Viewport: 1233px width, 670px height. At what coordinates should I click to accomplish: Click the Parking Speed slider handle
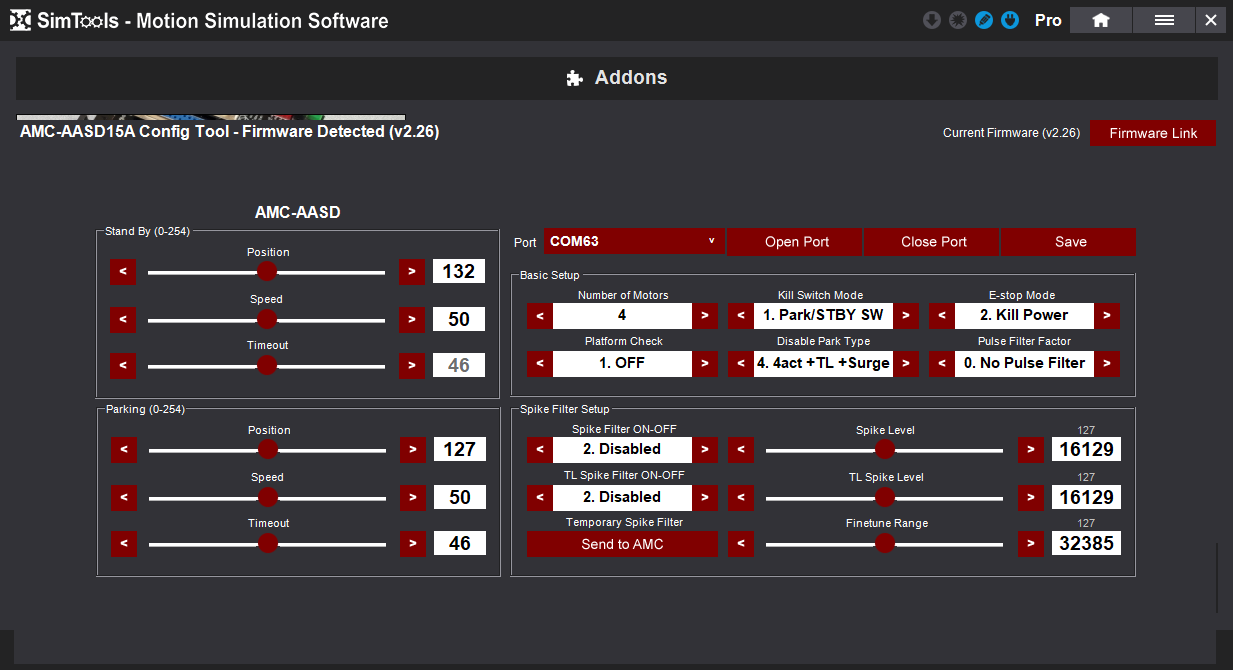(267, 497)
